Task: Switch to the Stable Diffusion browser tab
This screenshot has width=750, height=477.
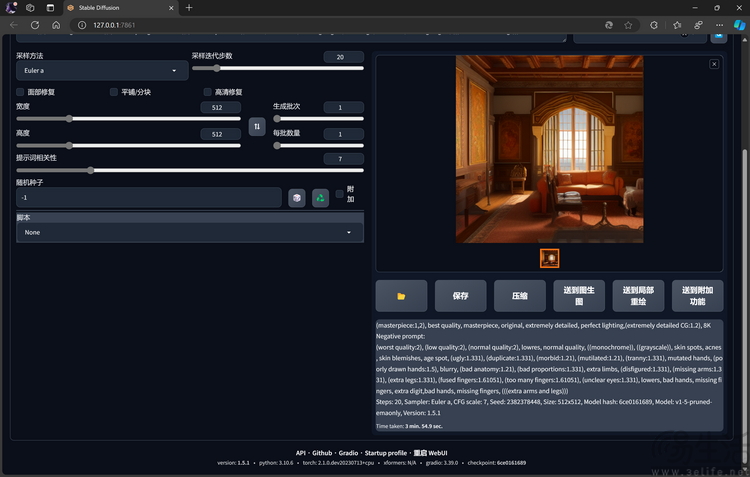Action: [x=121, y=8]
